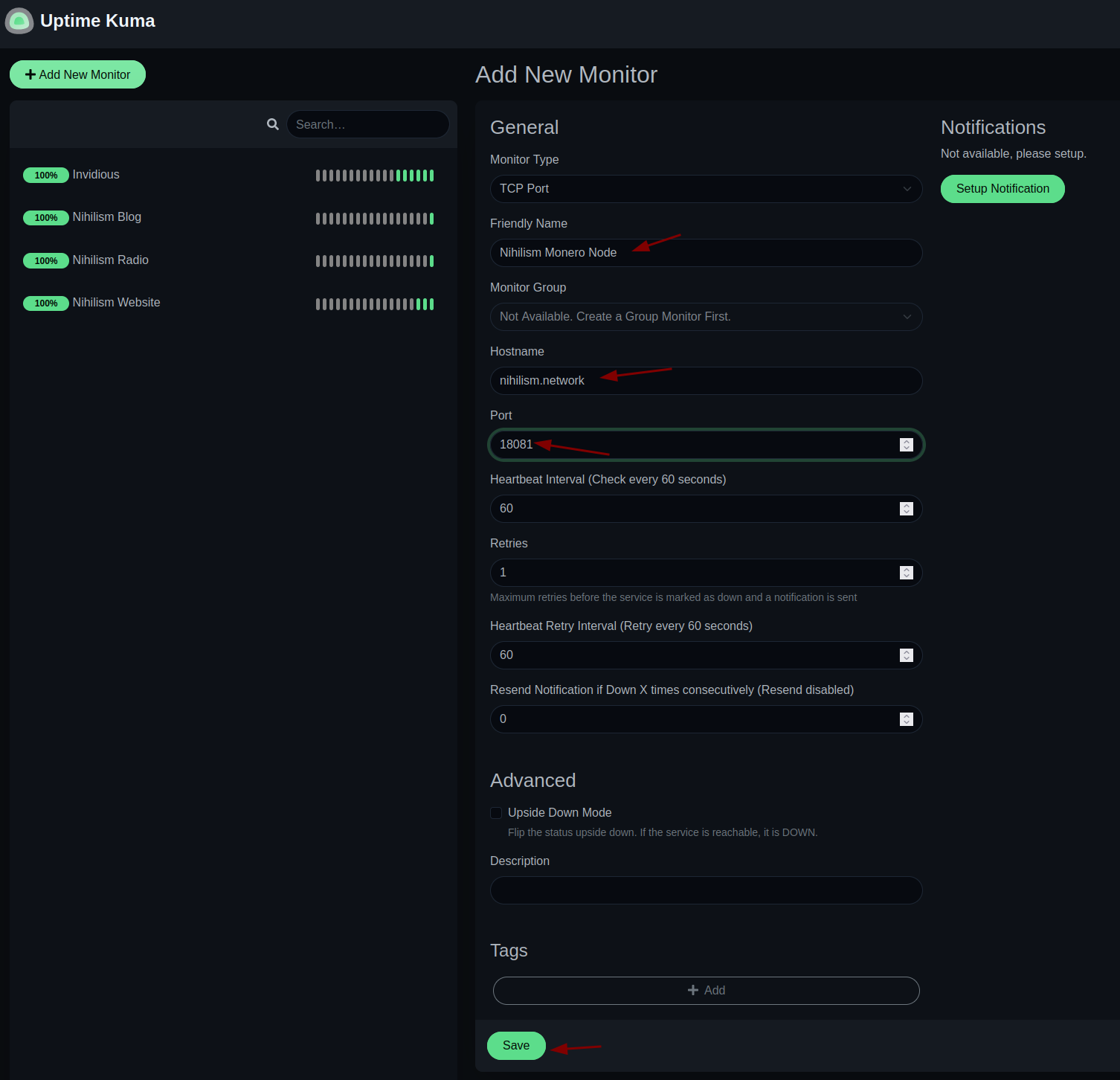Image resolution: width=1120 pixels, height=1080 pixels.
Task: Click the Heartbeat Interval stepper arrows
Action: (906, 509)
